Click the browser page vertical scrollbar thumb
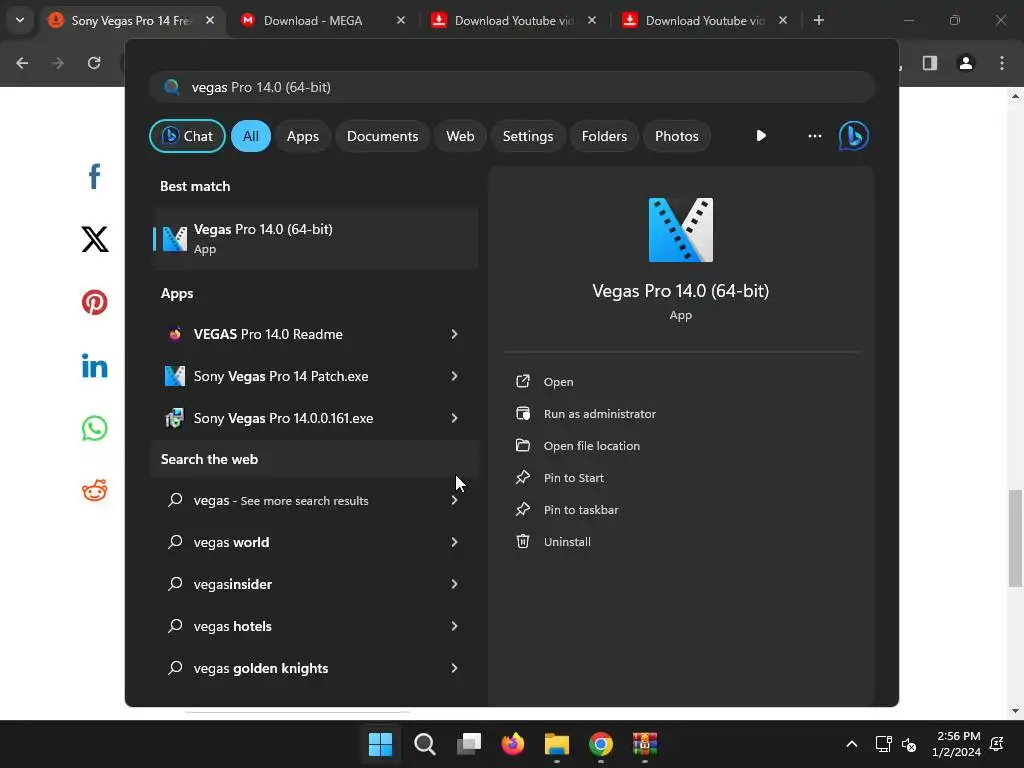This screenshot has width=1024, height=768. 1015,538
